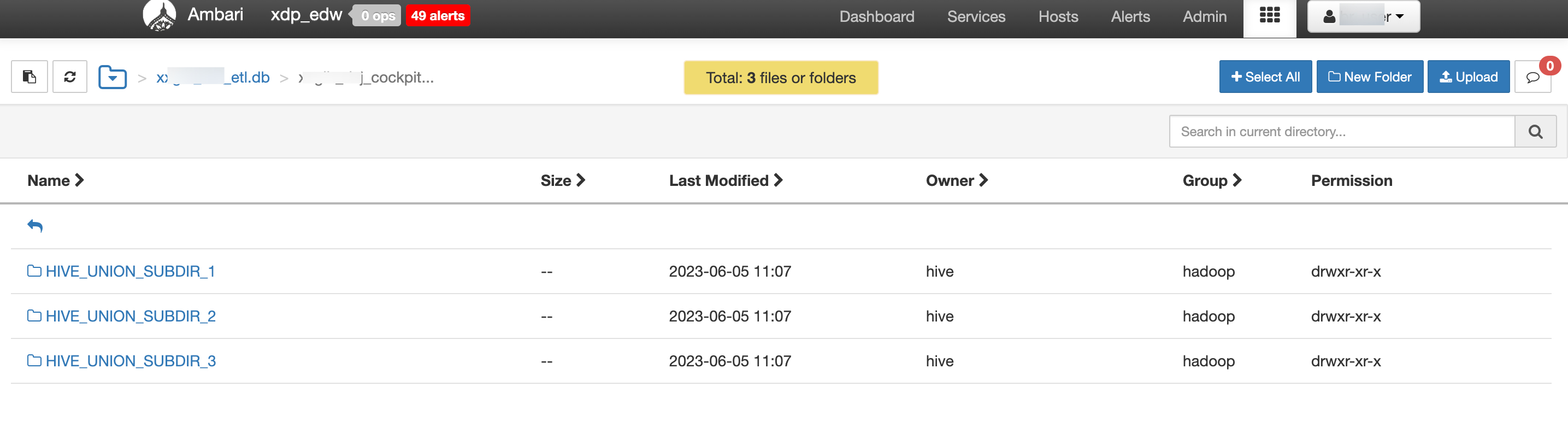
Task: Sort files by Name column
Action: (55, 180)
